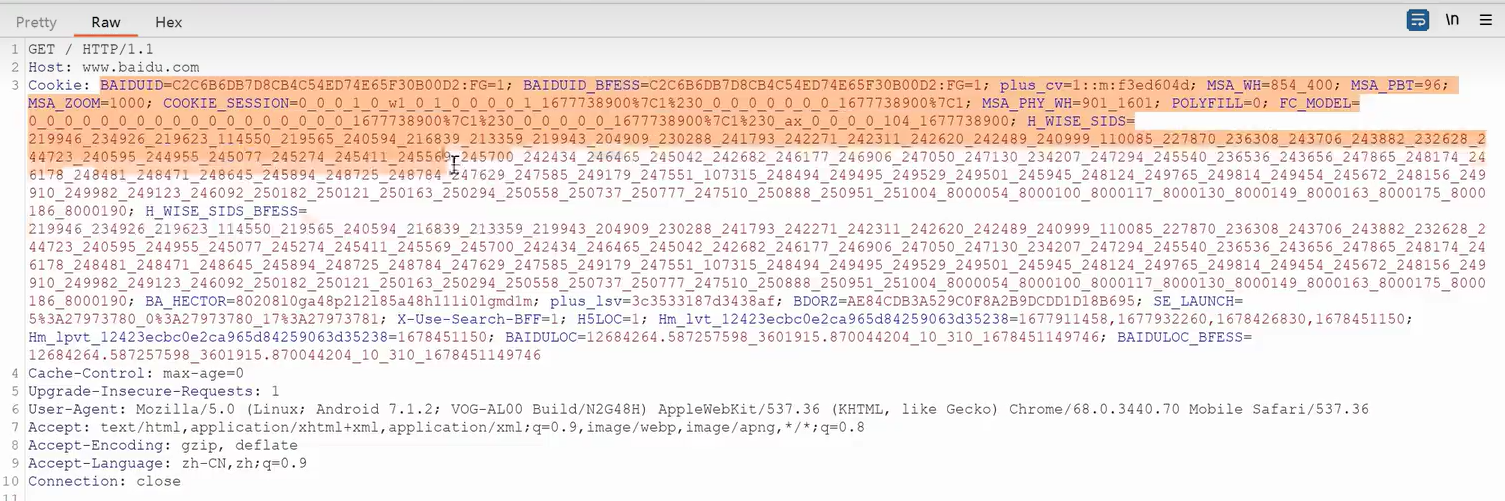The height and width of the screenshot is (501, 1505).
Task: Click the H_WISE_SIDS_BFESS cookie name
Action: [x=222, y=211]
